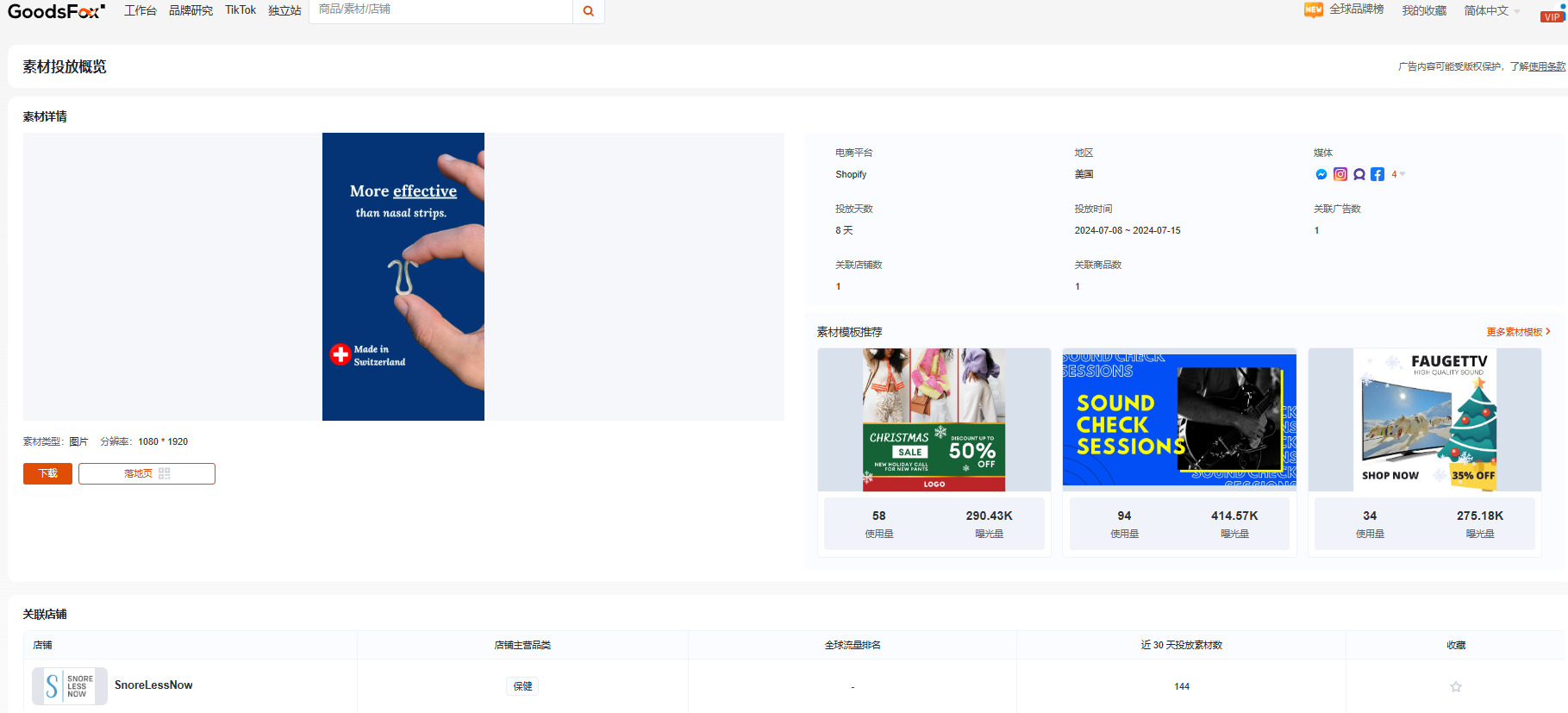The width and height of the screenshot is (1568, 713).
Task: Open the SnoreLessNow store name
Action: point(153,685)
